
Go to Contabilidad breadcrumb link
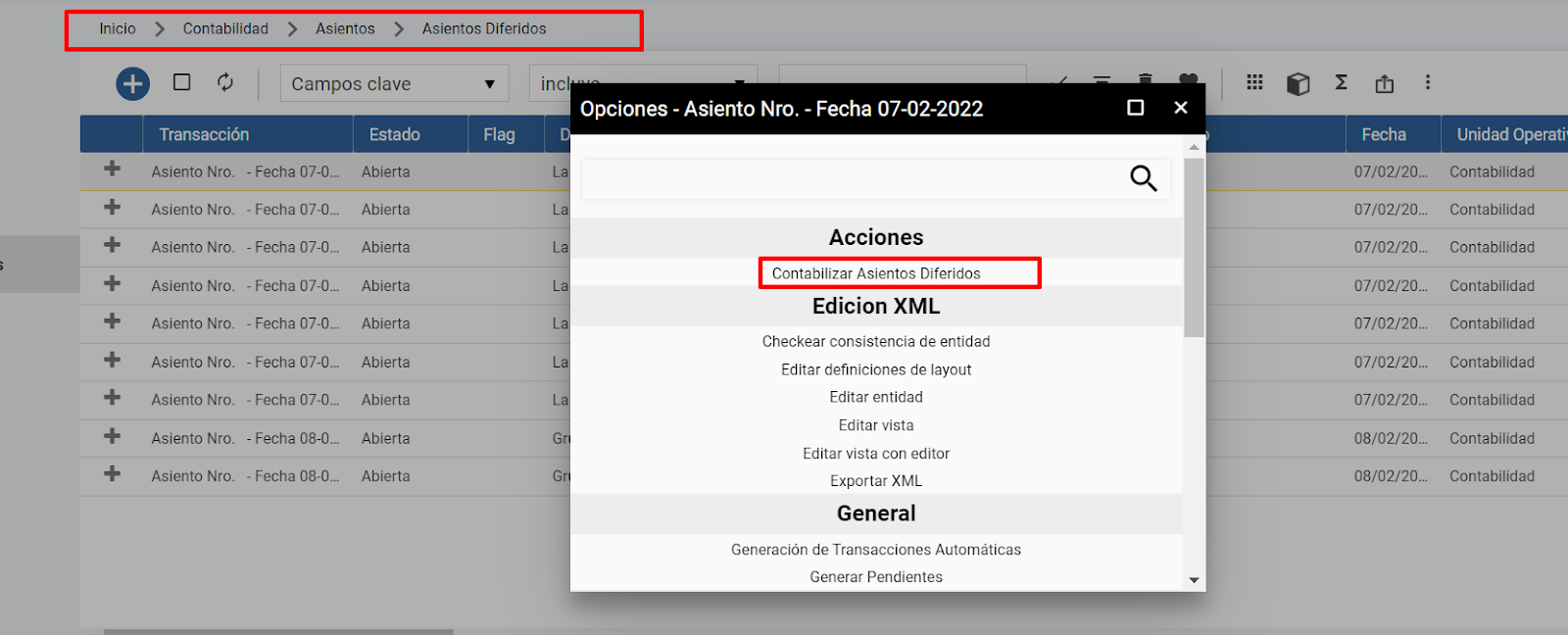click(x=225, y=28)
